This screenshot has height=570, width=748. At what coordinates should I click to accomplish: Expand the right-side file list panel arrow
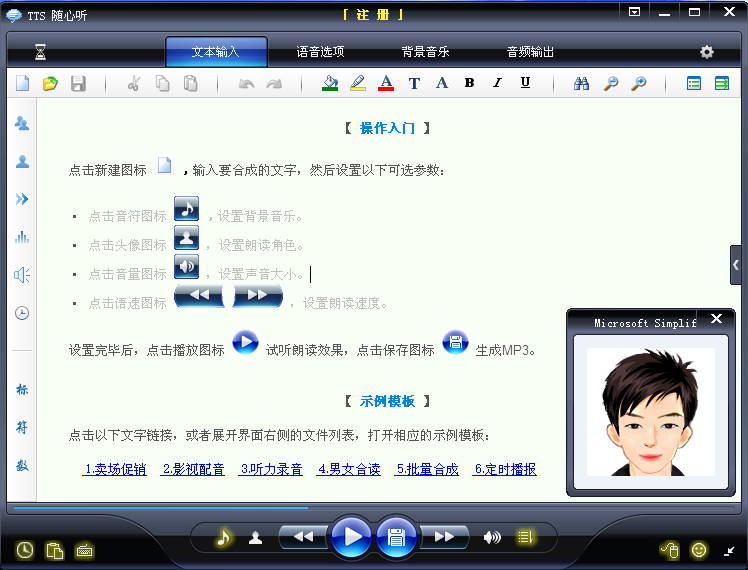click(736, 265)
